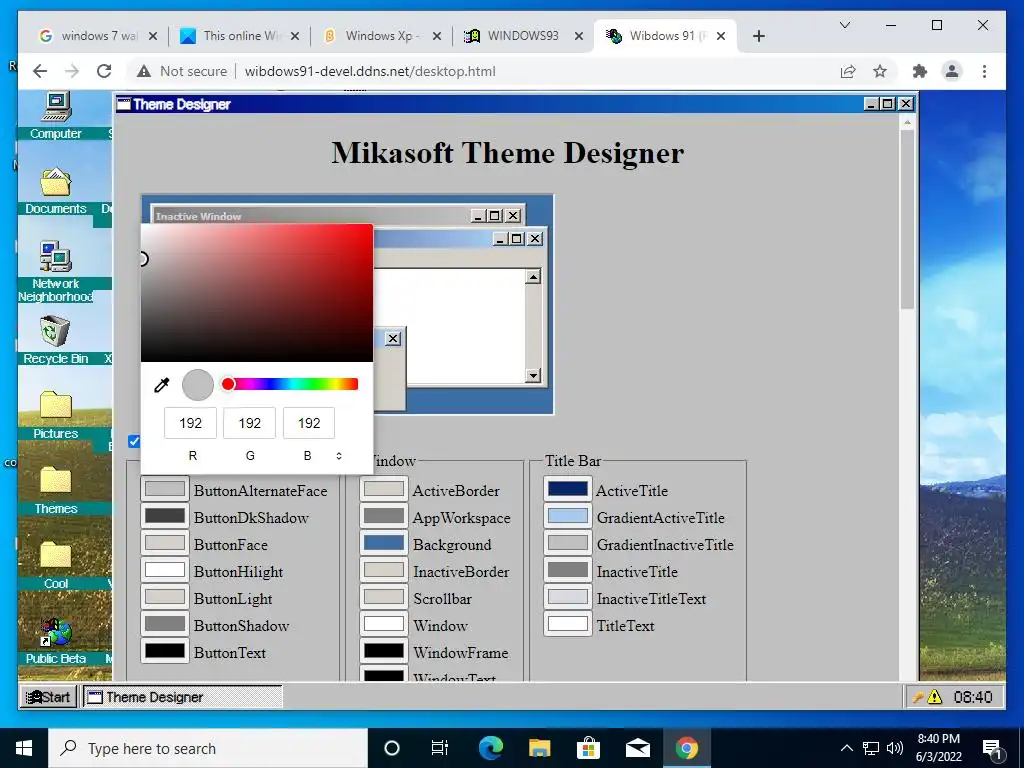Click the InactiveBorder color swatch
Viewport: 1024px width, 768px height.
tap(383, 570)
